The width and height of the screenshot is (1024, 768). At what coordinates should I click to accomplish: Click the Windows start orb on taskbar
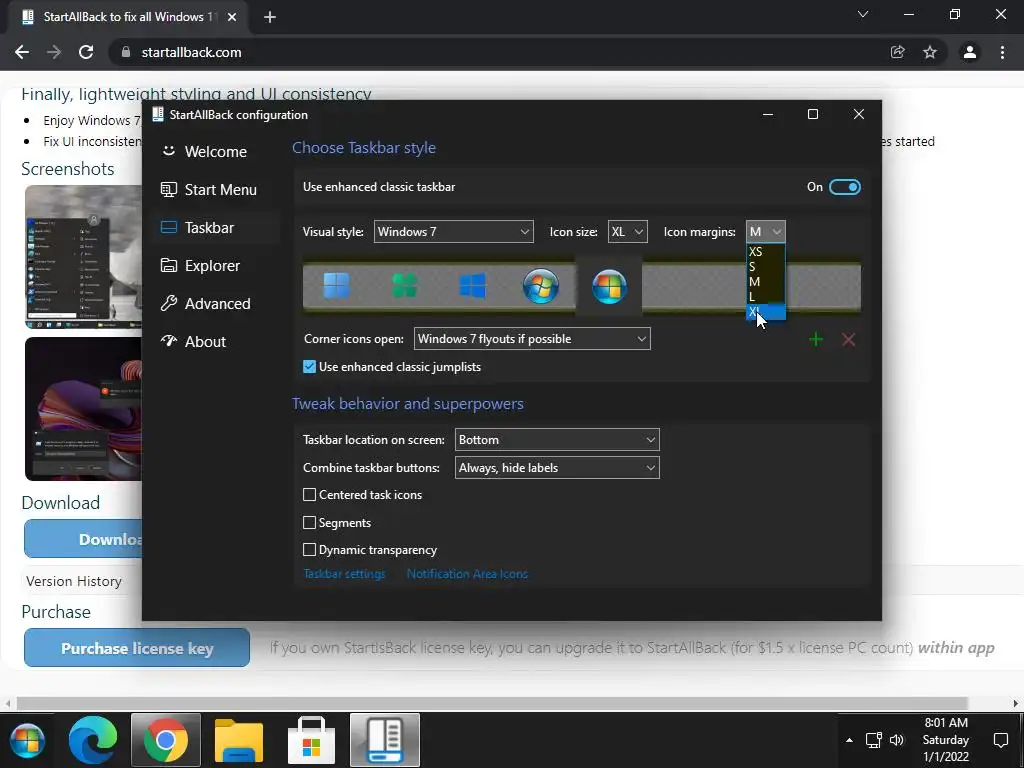pos(27,741)
